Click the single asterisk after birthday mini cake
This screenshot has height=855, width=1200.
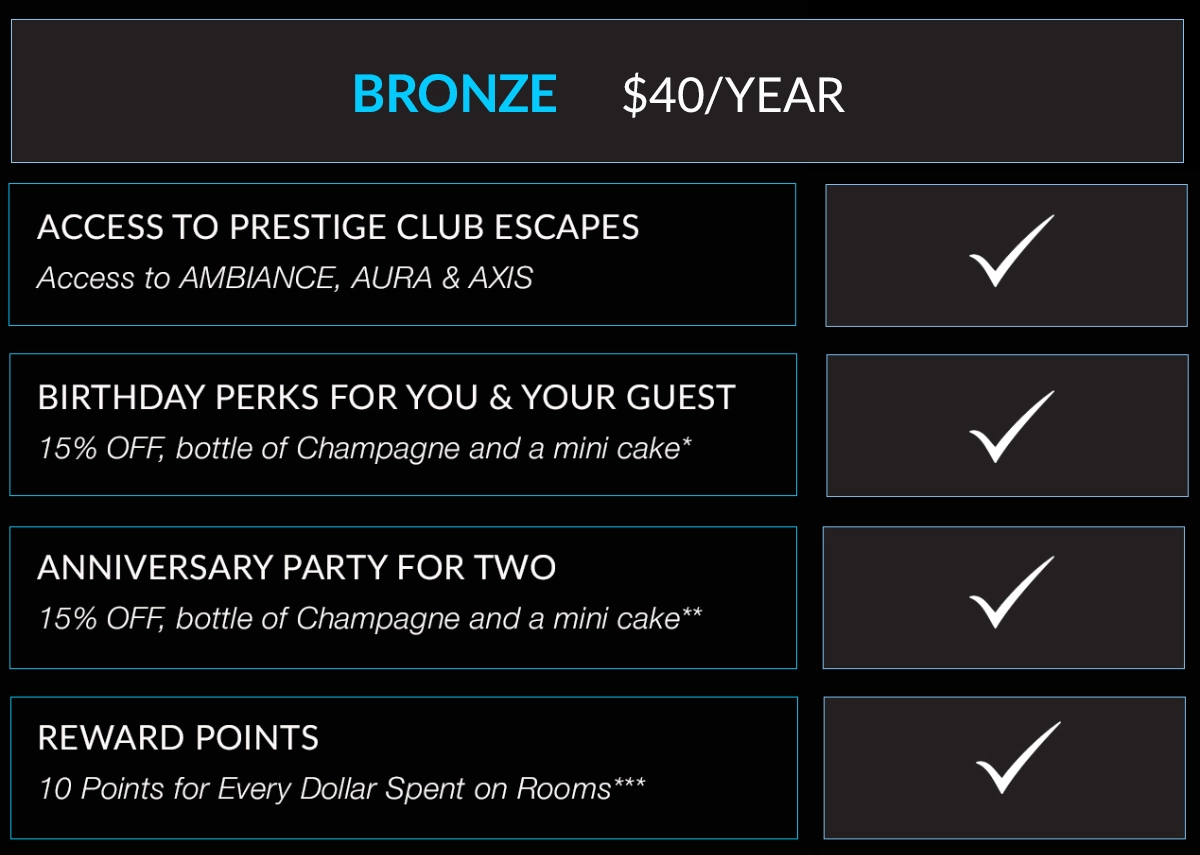(x=687, y=442)
